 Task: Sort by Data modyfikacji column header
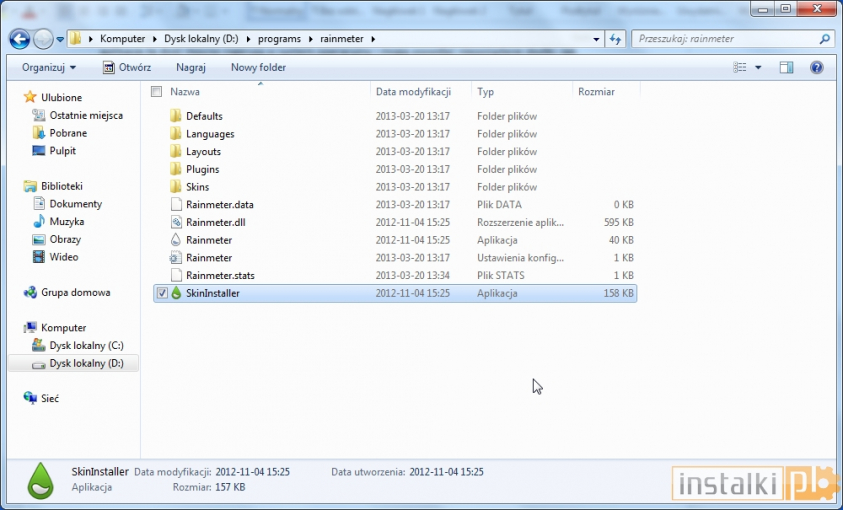pyautogui.click(x=413, y=91)
